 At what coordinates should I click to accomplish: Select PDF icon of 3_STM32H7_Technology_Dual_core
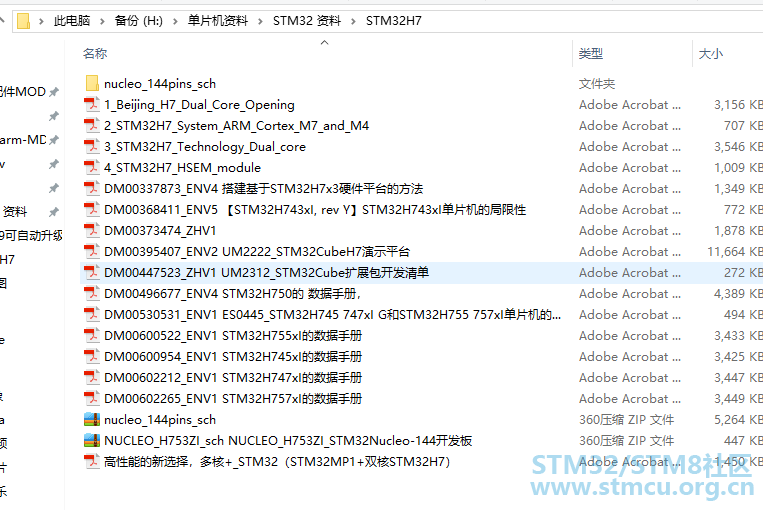point(91,146)
